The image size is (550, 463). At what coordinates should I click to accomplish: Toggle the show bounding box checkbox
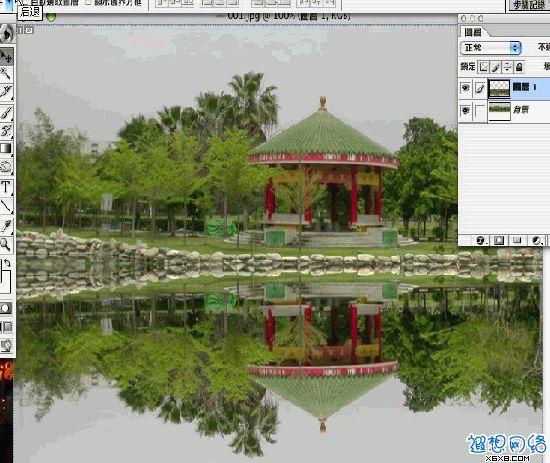[88, 3]
